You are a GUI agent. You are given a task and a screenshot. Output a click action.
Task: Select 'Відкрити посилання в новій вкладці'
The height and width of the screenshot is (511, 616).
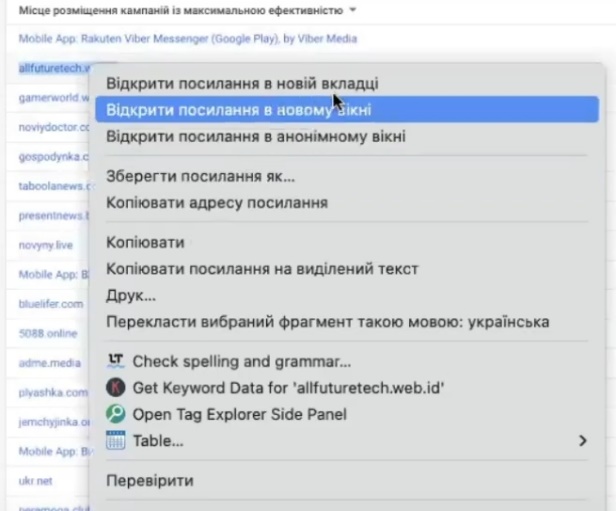click(242, 83)
